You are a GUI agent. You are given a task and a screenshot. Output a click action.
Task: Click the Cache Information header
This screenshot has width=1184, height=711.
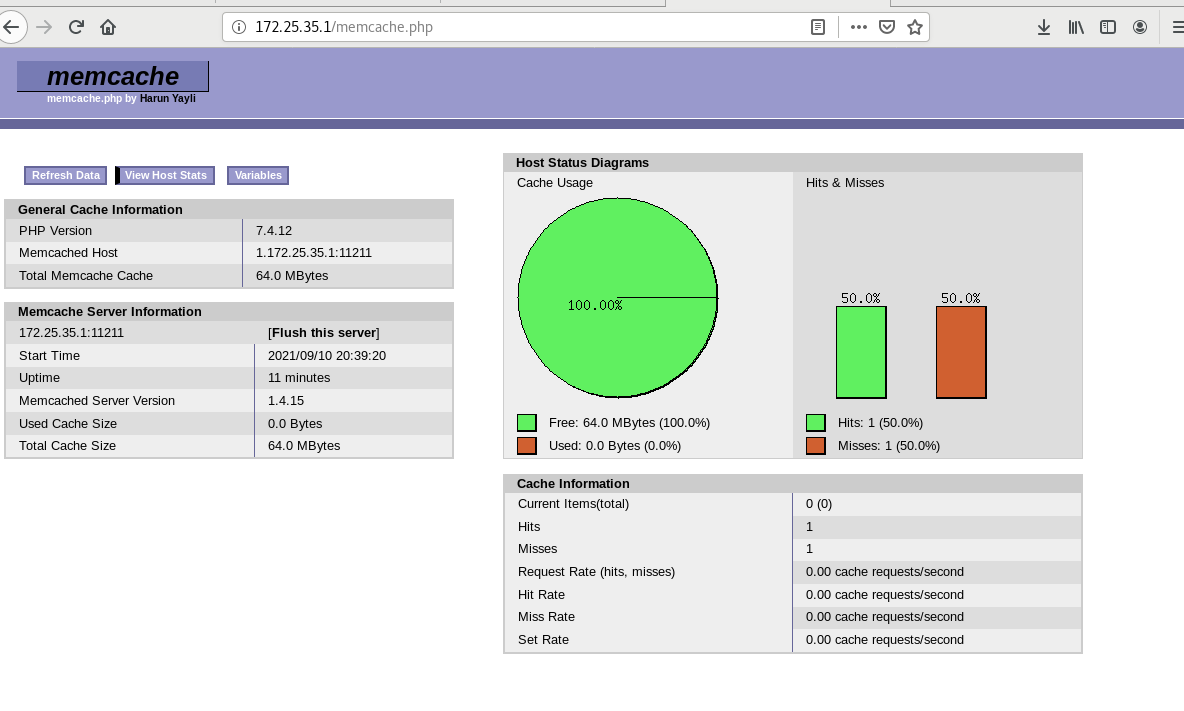[x=793, y=484]
